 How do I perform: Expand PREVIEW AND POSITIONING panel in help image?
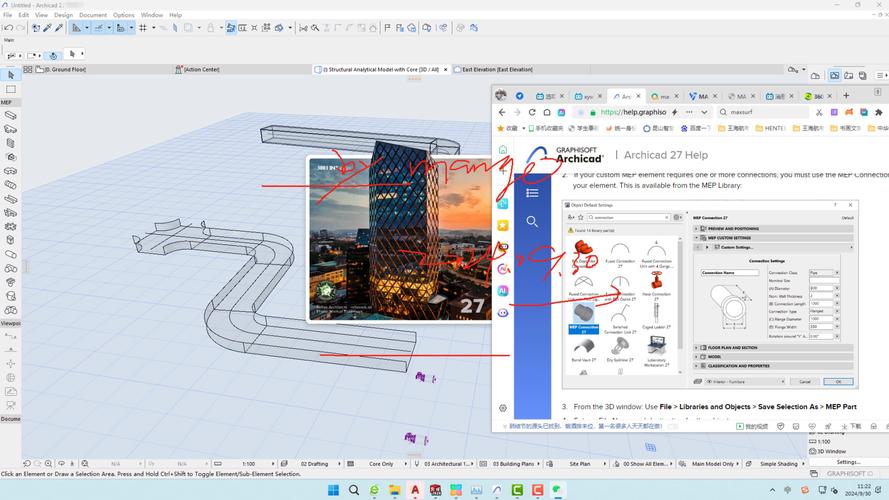[773, 228]
